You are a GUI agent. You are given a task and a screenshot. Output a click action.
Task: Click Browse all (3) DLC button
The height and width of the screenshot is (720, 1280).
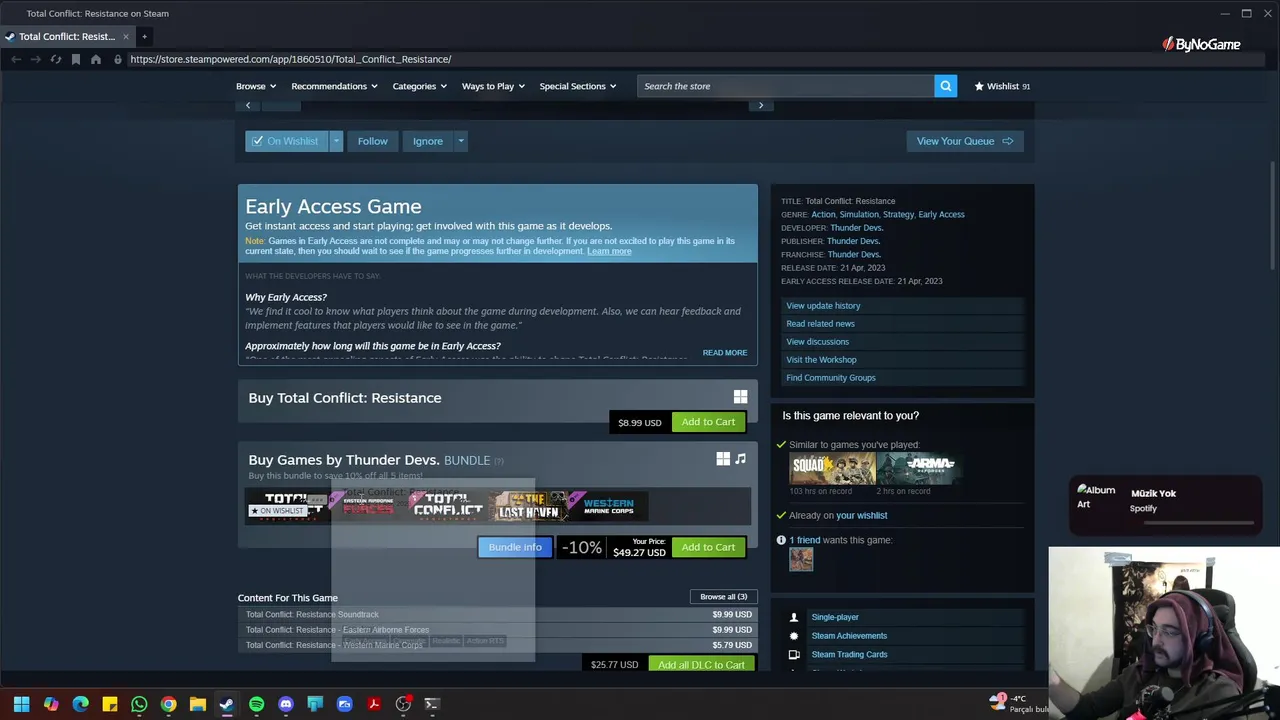[x=723, y=597]
